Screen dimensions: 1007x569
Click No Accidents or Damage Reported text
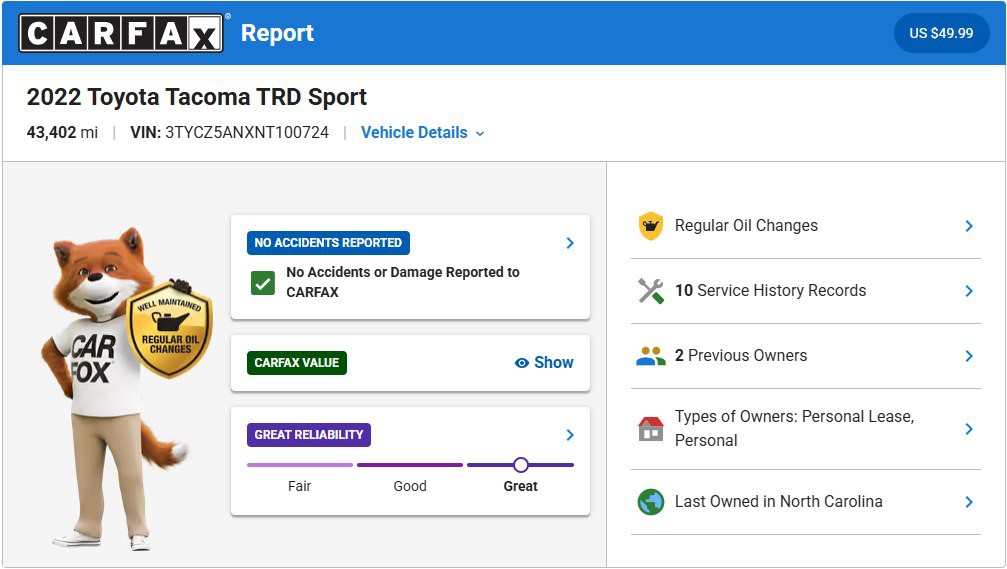click(403, 282)
